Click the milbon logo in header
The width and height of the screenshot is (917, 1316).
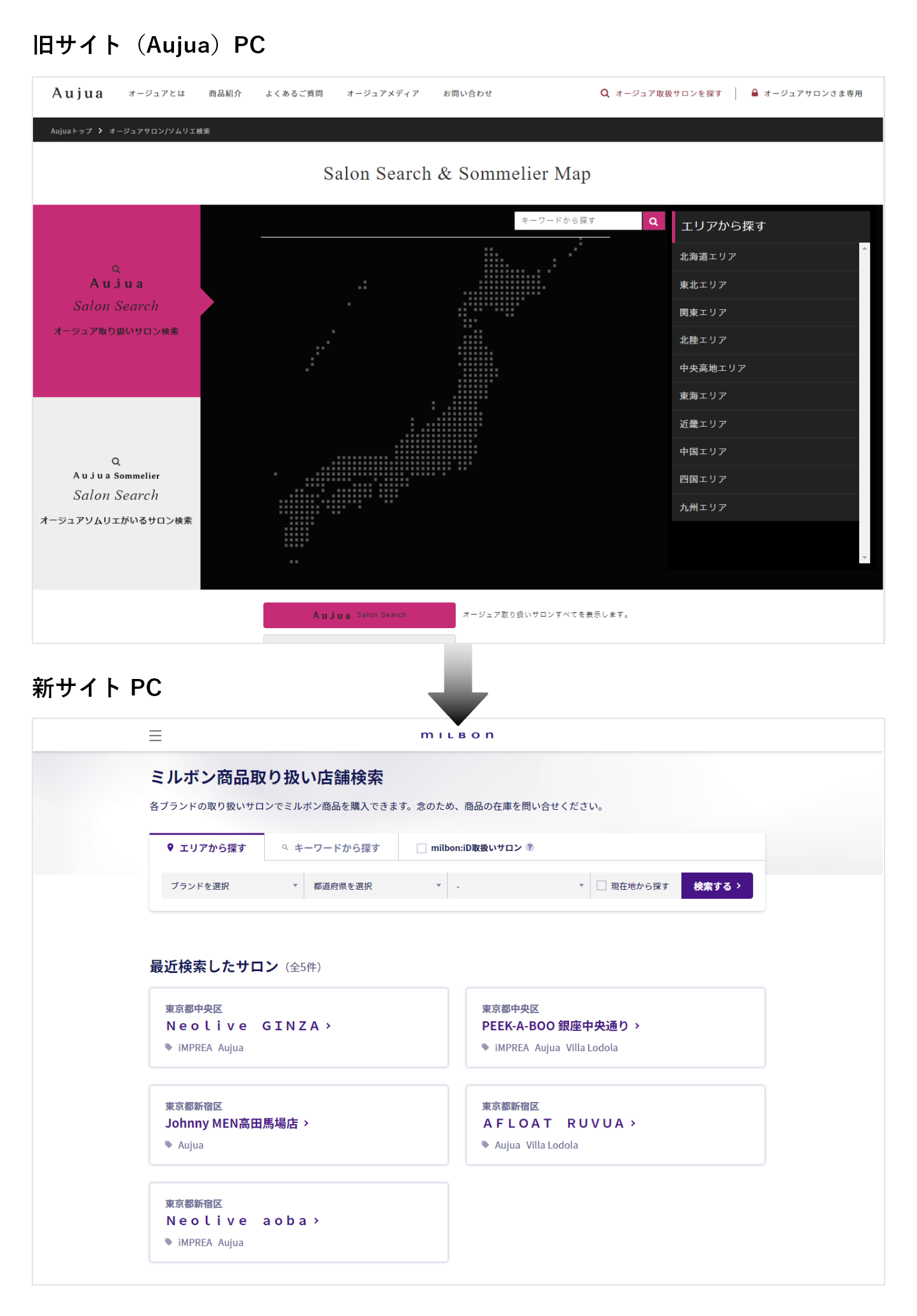pyautogui.click(x=457, y=735)
